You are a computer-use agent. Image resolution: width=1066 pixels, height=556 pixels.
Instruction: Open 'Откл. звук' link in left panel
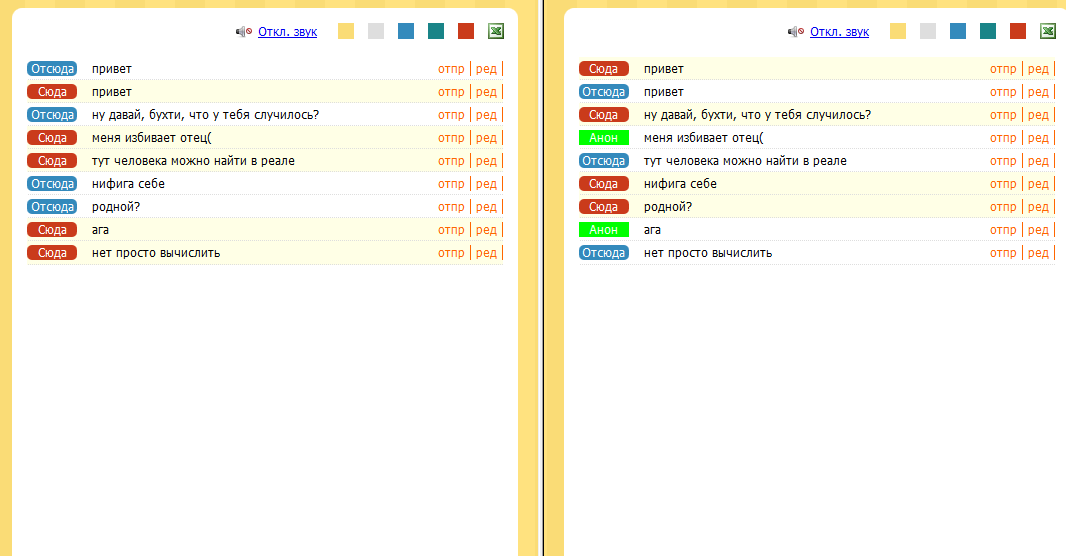pos(288,31)
